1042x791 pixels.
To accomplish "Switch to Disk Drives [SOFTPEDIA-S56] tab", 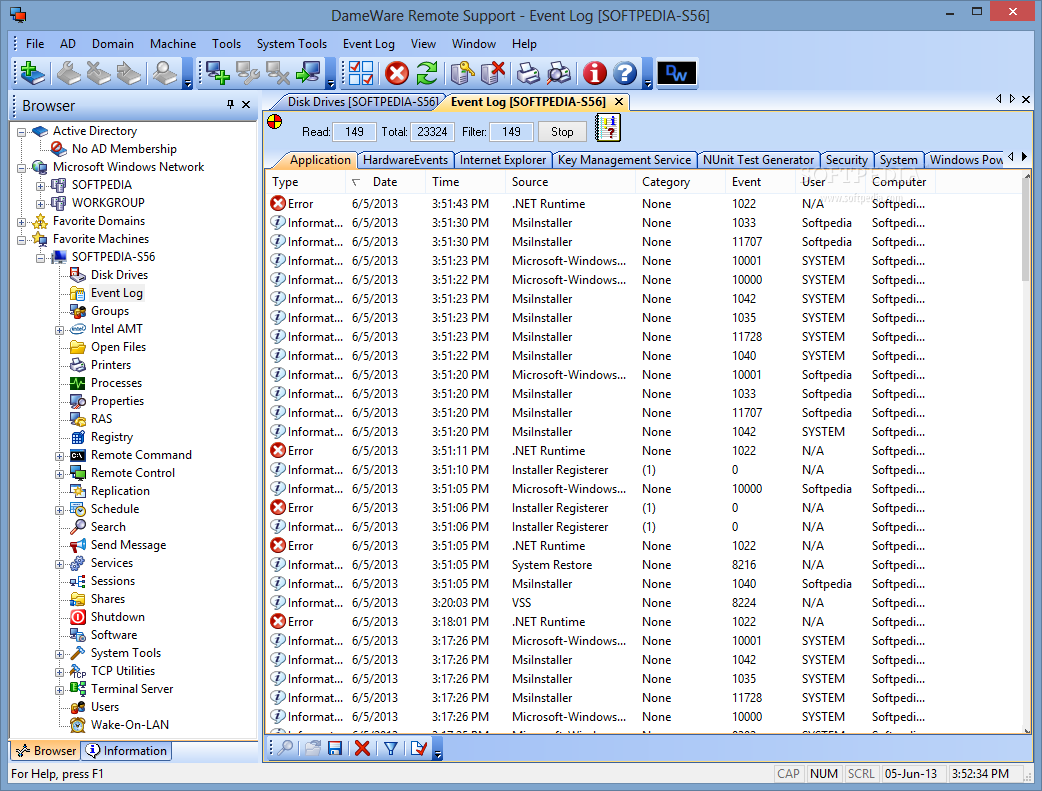I will [x=362, y=102].
